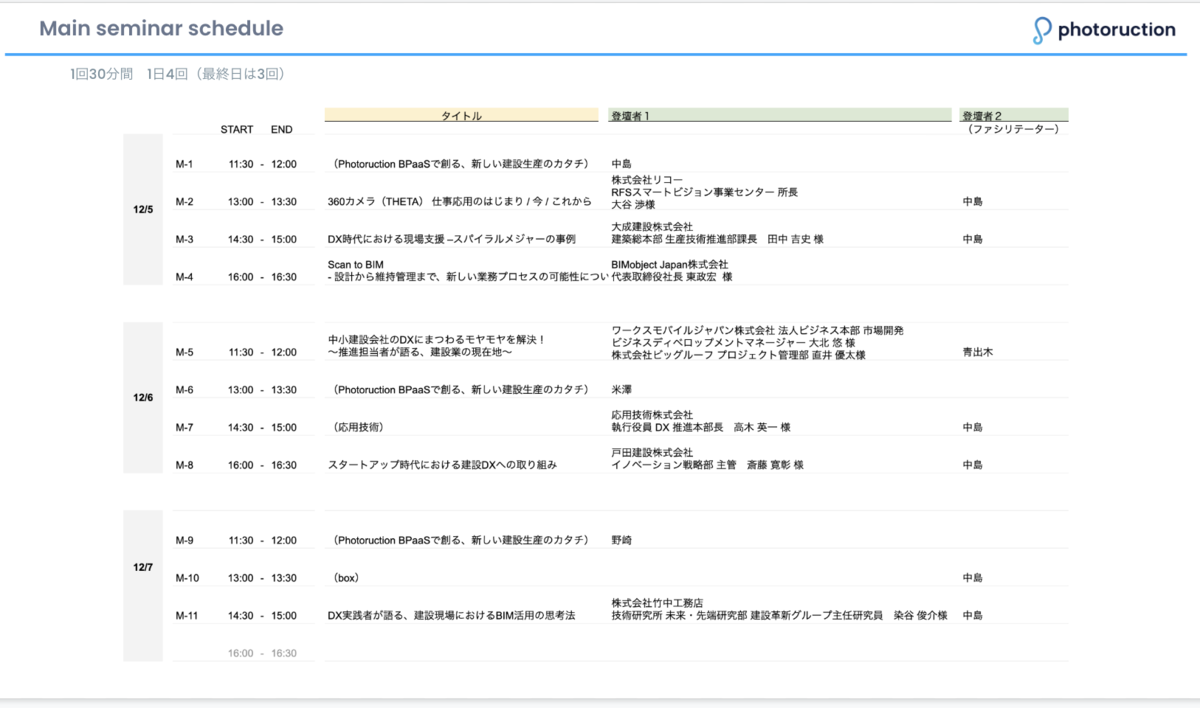The height and width of the screenshot is (708, 1200).
Task: Select the "中小建設会社のDXにまつわるモヤモヤを解決！" title
Action: pos(437,340)
